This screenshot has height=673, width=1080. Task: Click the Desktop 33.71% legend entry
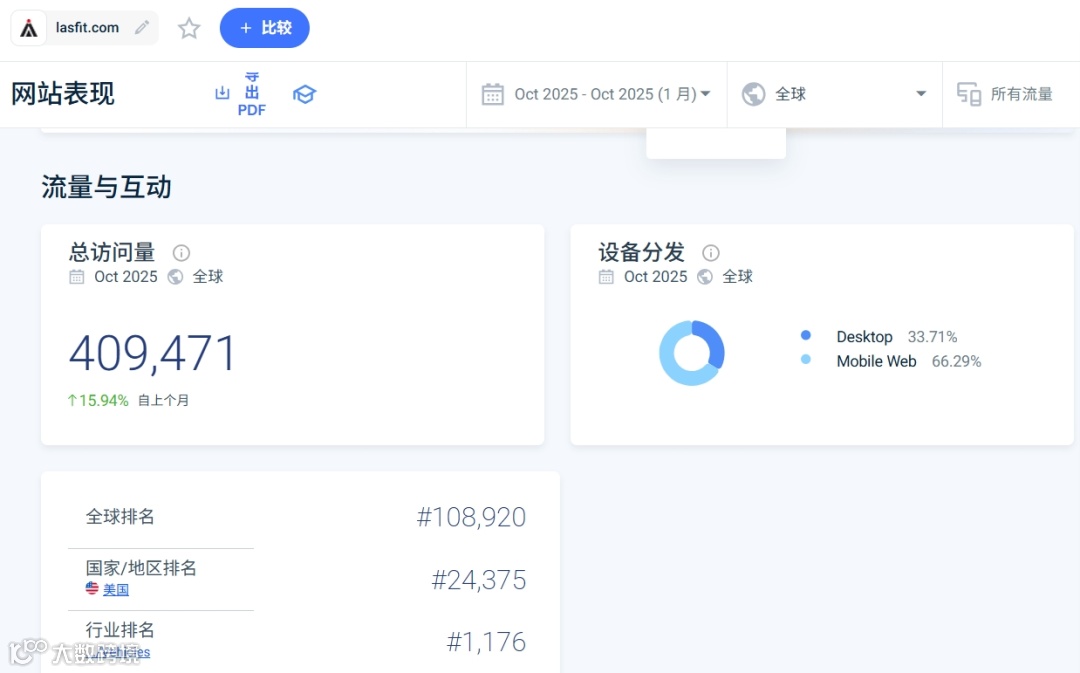point(896,337)
